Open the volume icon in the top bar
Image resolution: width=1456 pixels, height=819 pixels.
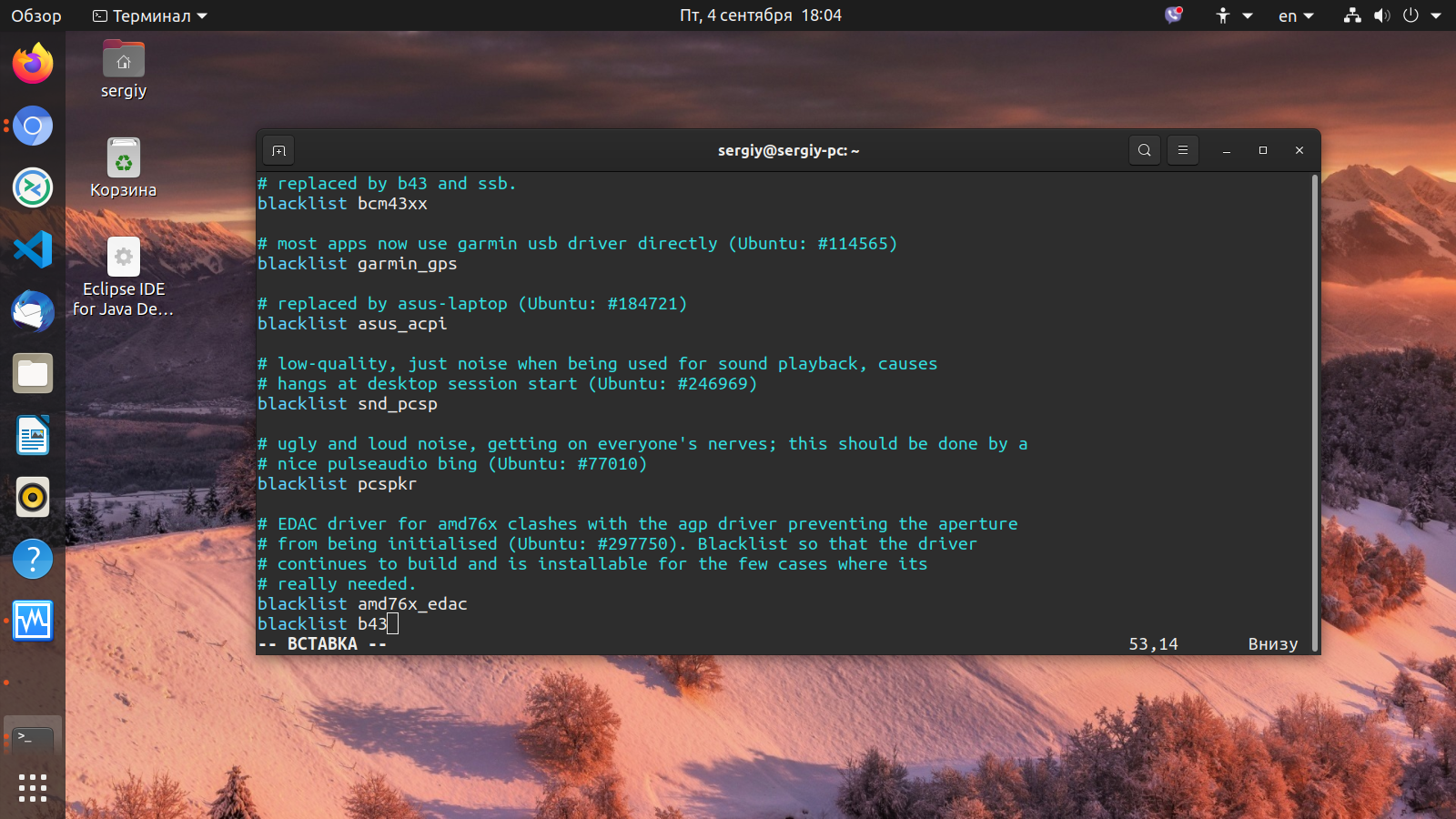(1382, 15)
